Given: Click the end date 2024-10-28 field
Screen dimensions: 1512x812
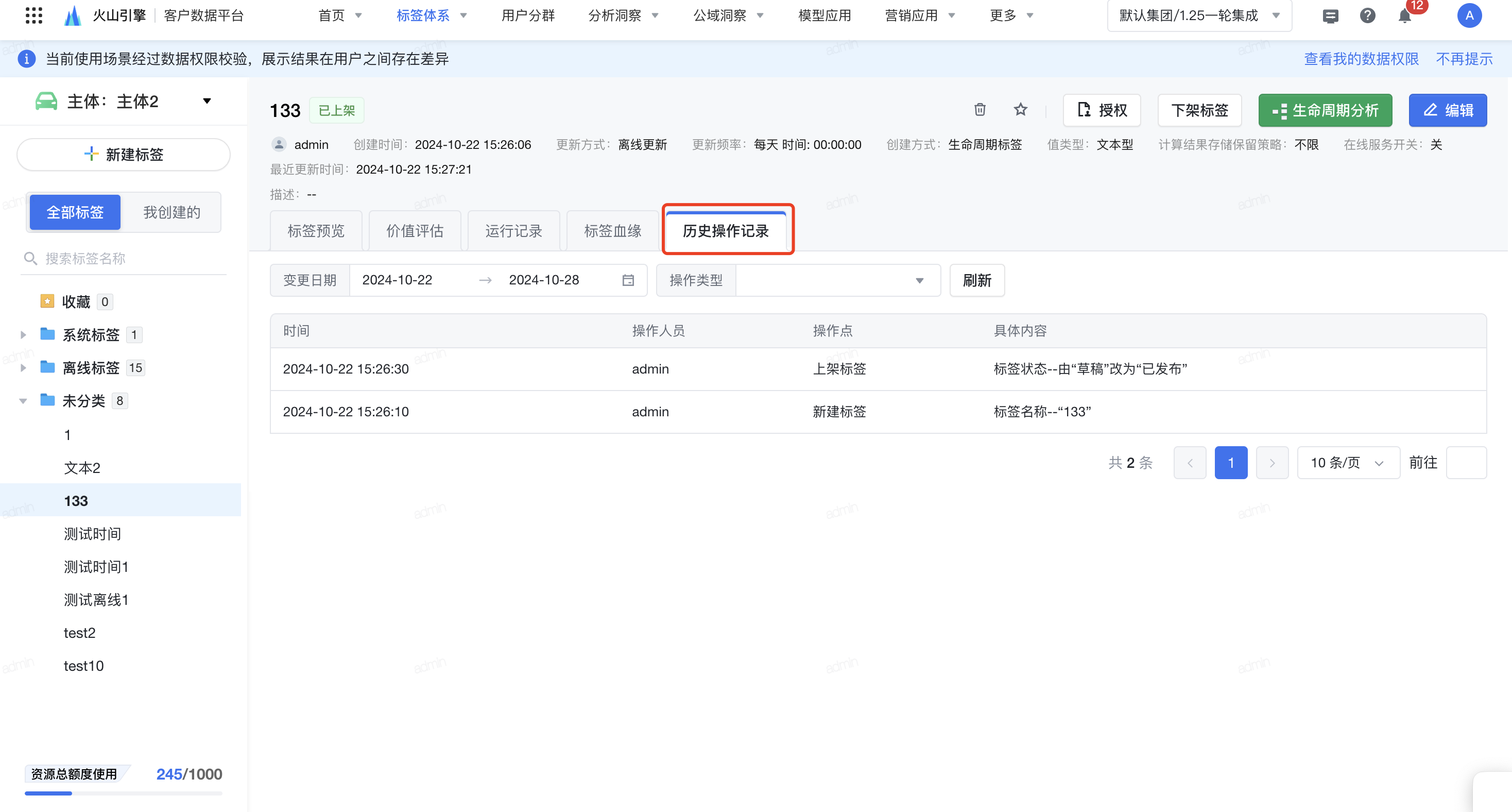Looking at the screenshot, I should click(544, 280).
